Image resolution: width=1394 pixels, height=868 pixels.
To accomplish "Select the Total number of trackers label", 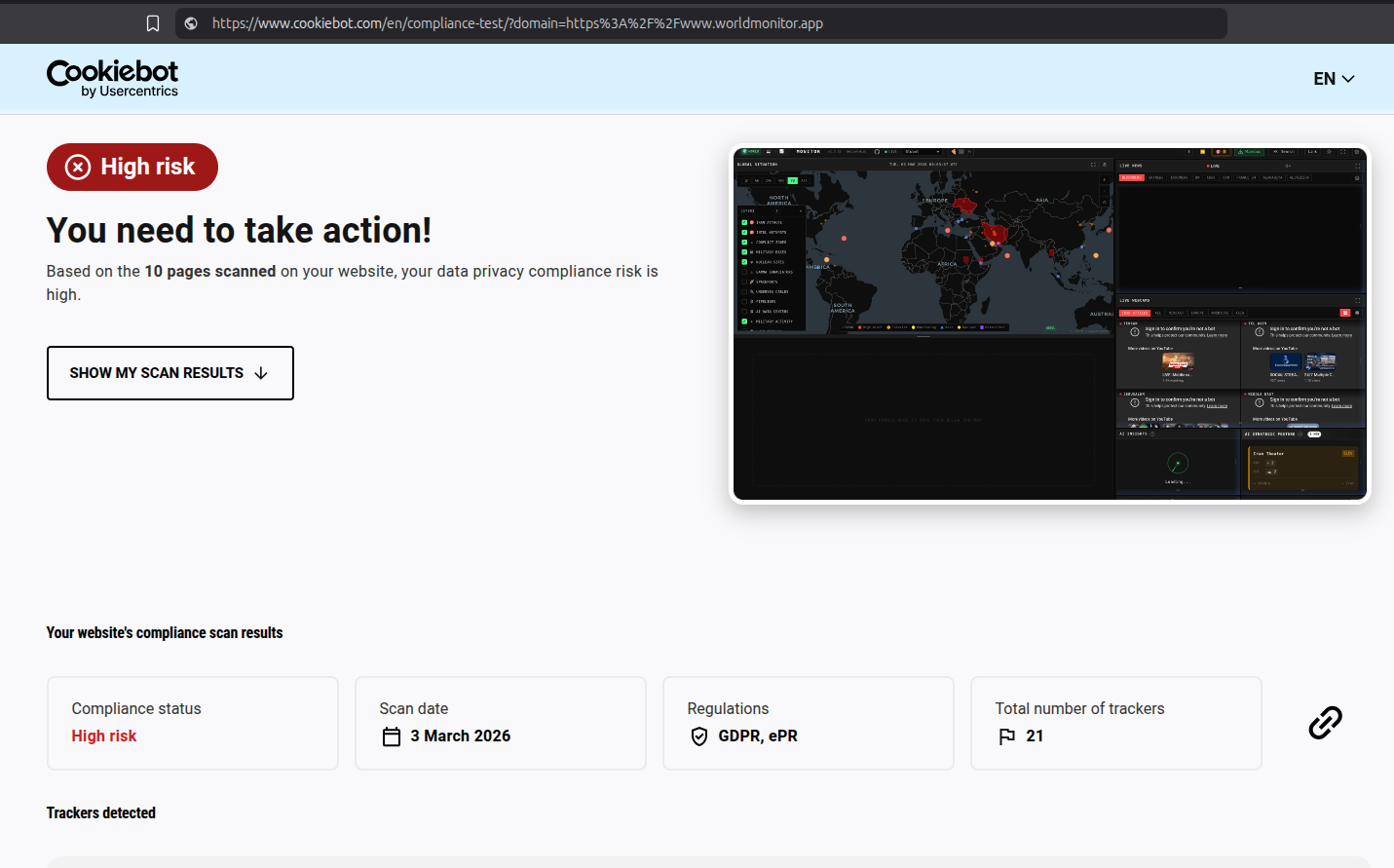I will pos(1079,708).
